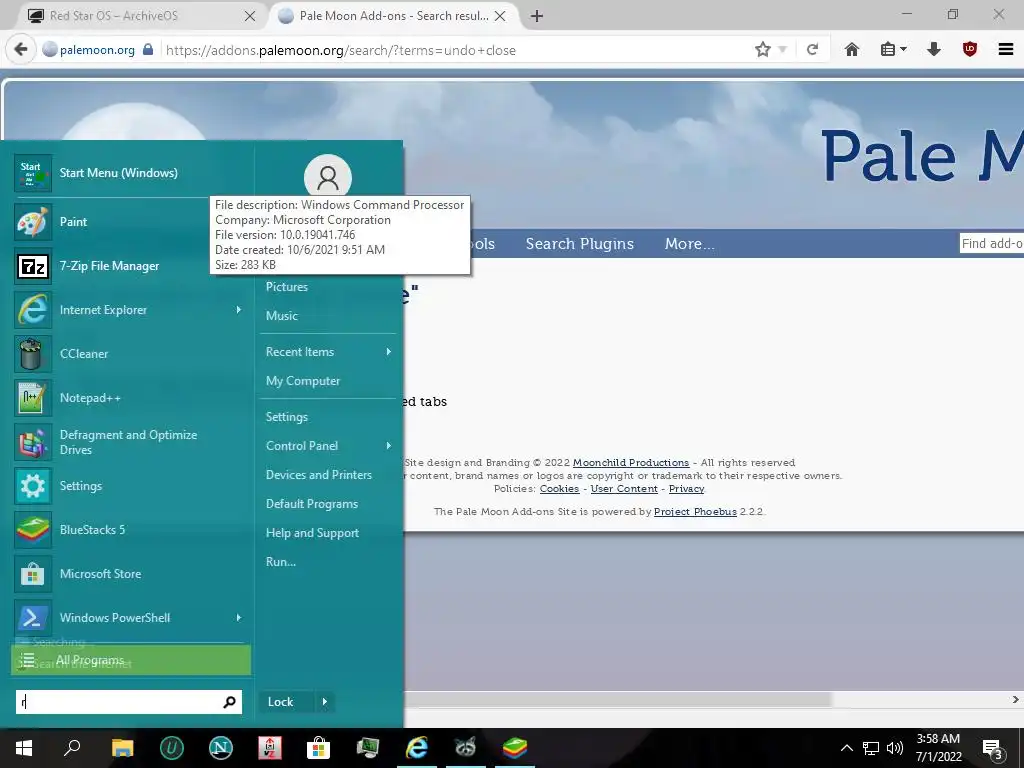The height and width of the screenshot is (768, 1024).
Task: Open User Content policy link
Action: click(624, 488)
